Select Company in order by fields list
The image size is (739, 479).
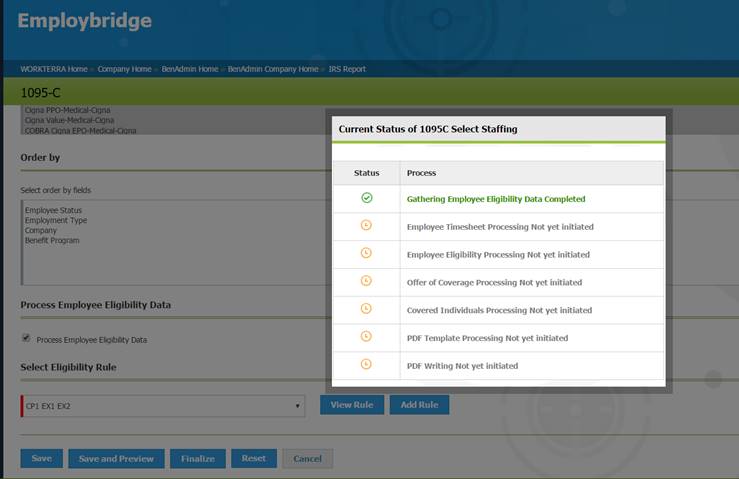pyautogui.click(x=41, y=231)
